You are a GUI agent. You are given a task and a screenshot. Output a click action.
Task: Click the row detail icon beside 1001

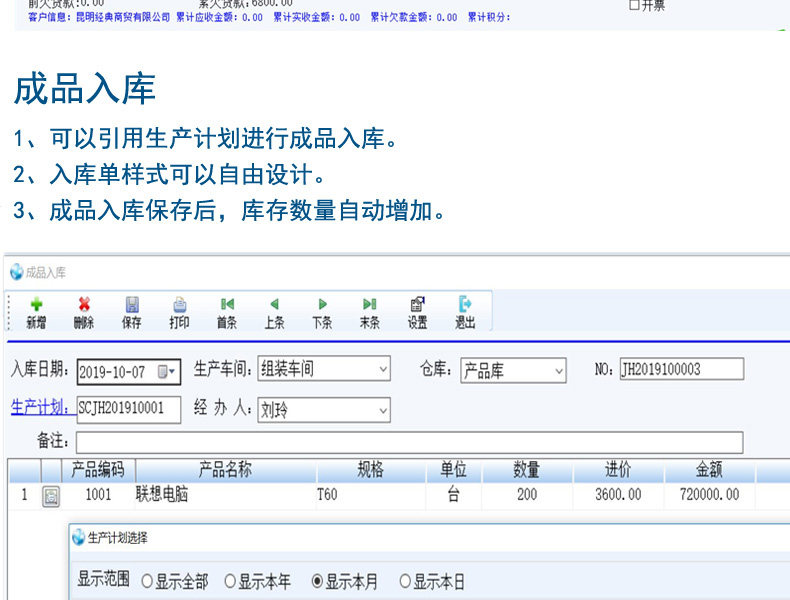click(x=51, y=496)
